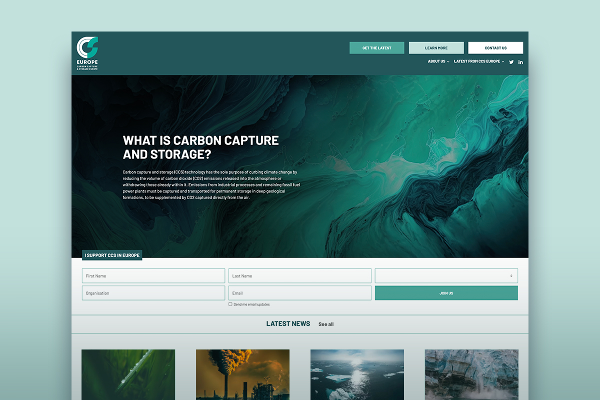Image resolution: width=600 pixels, height=400 pixels.
Task: Expand Latest From CCS Europe menu
Action: point(479,61)
